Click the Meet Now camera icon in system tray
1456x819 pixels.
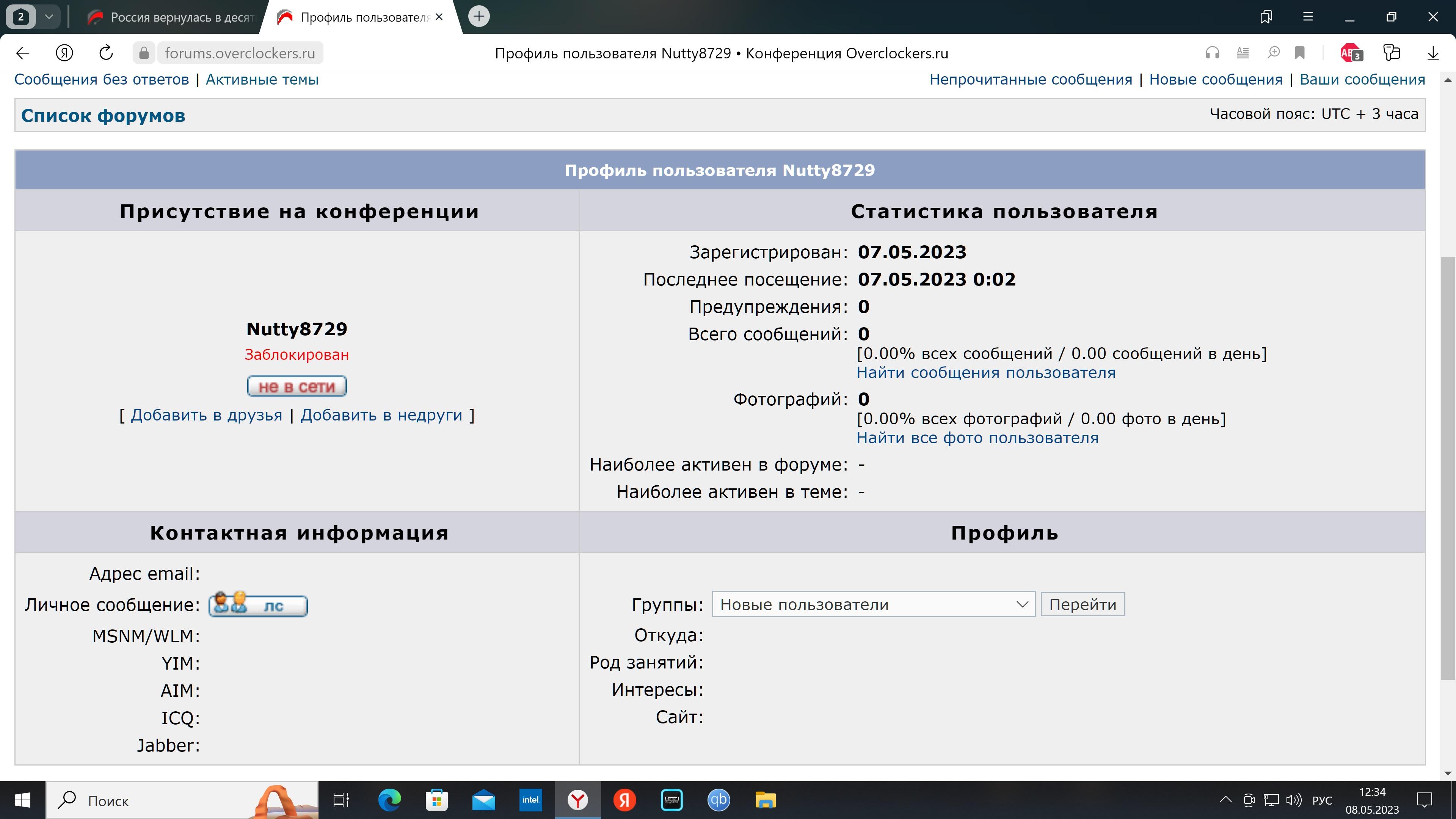pyautogui.click(x=1249, y=800)
